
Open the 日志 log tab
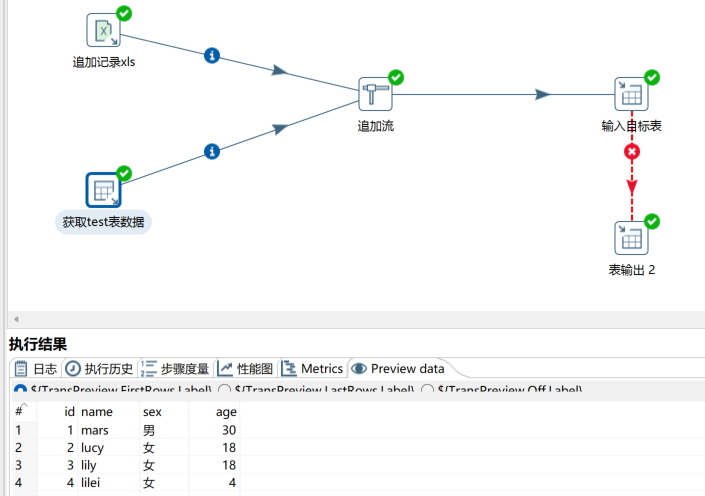pyautogui.click(x=36, y=369)
